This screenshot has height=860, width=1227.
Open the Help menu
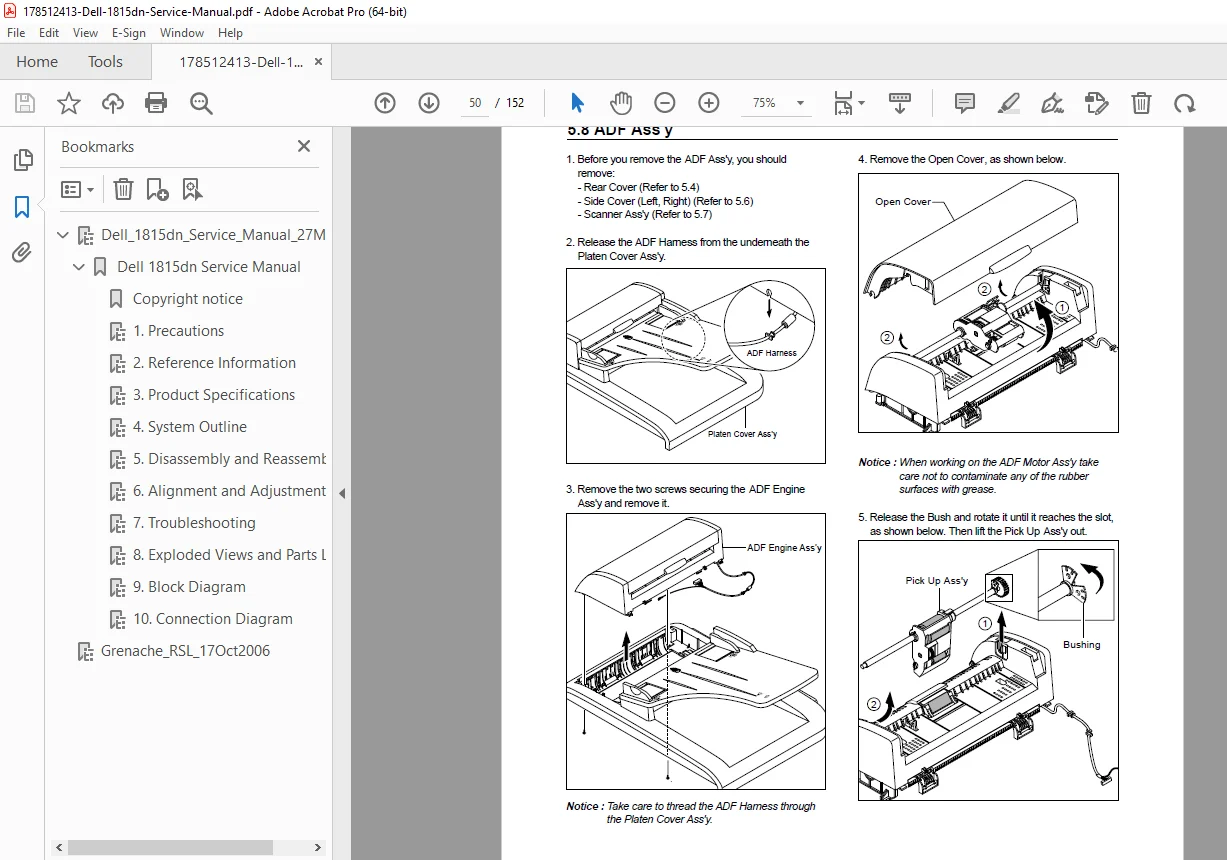click(230, 33)
